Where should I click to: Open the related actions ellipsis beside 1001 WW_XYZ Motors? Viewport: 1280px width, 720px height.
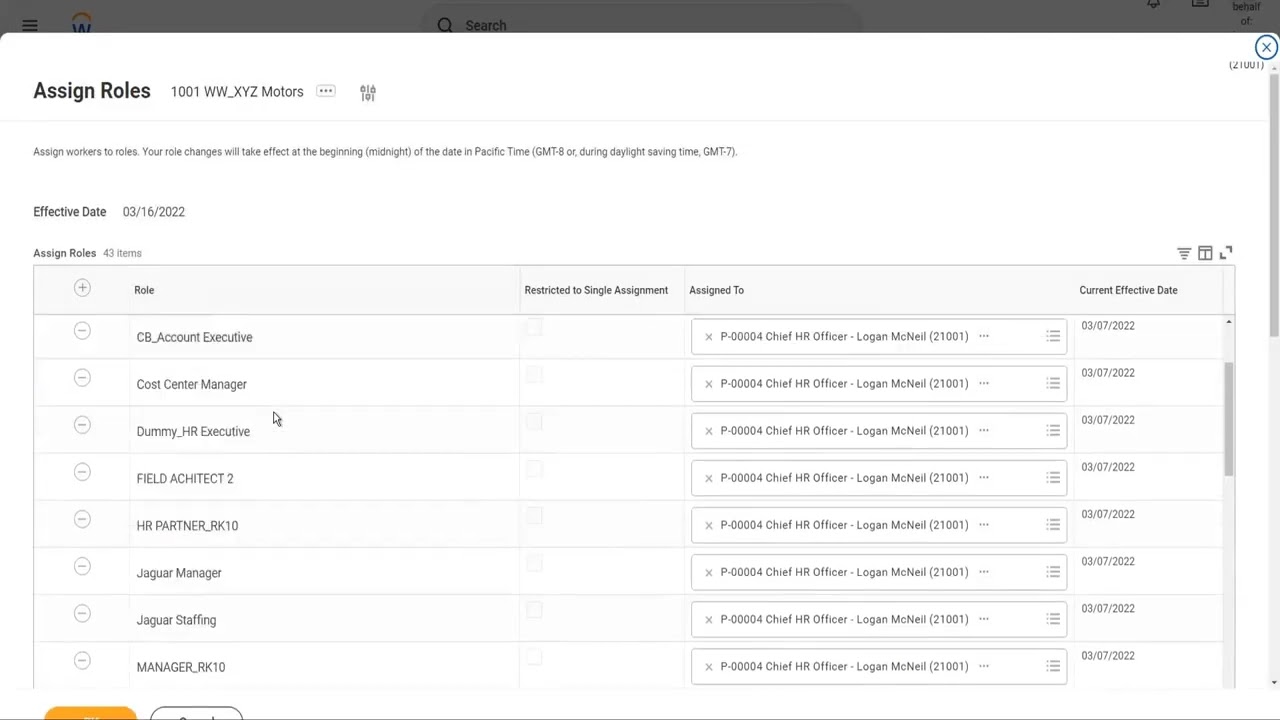pyautogui.click(x=326, y=91)
